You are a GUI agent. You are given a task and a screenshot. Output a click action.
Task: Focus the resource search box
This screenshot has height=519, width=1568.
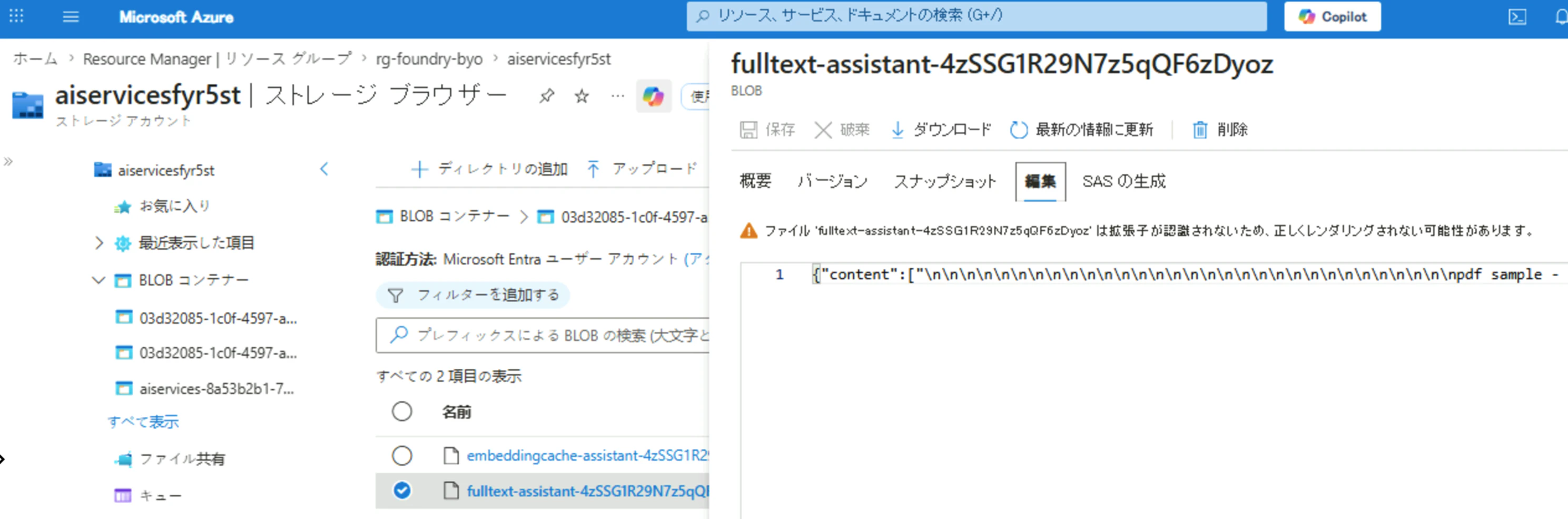pos(977,16)
